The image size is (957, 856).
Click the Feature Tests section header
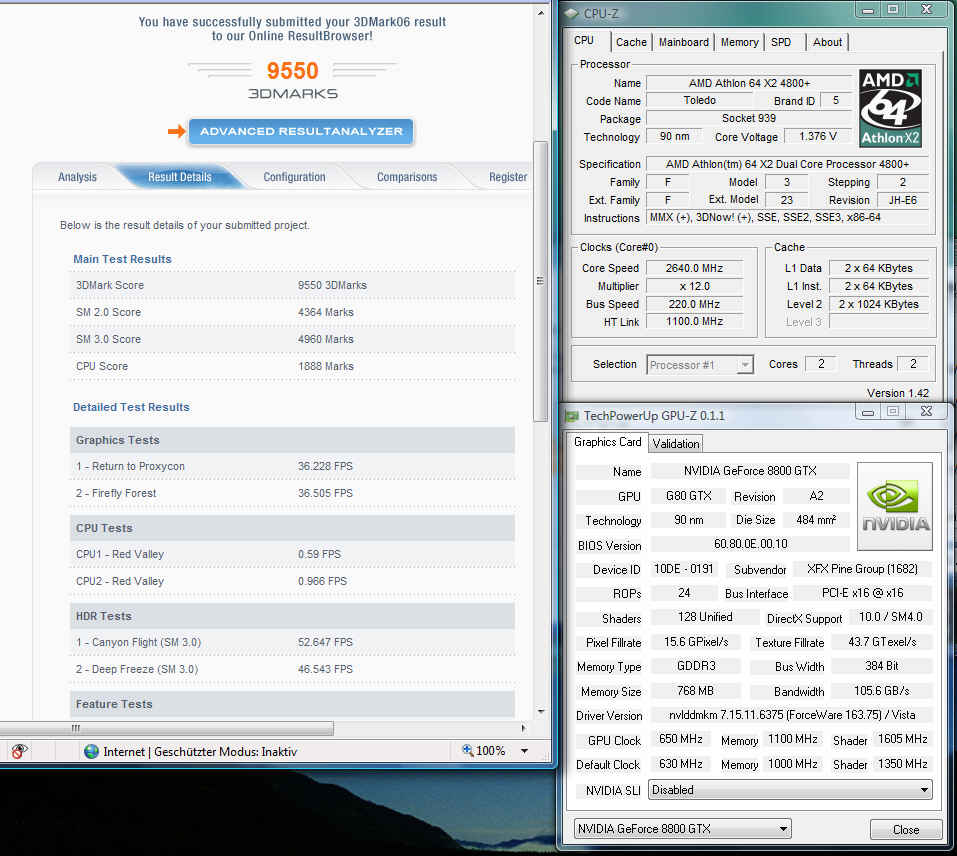(292, 704)
